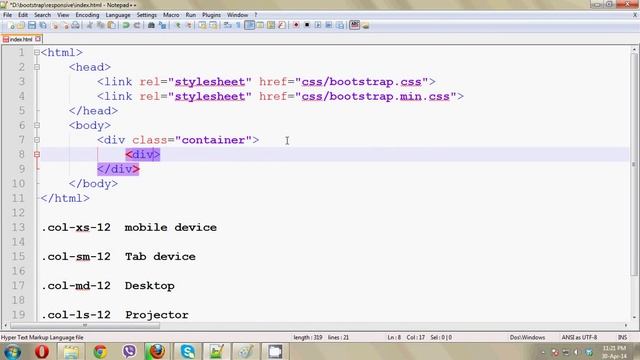Click the vertical scrollbar thumb in the editor
640x360 pixels.
pos(634,164)
